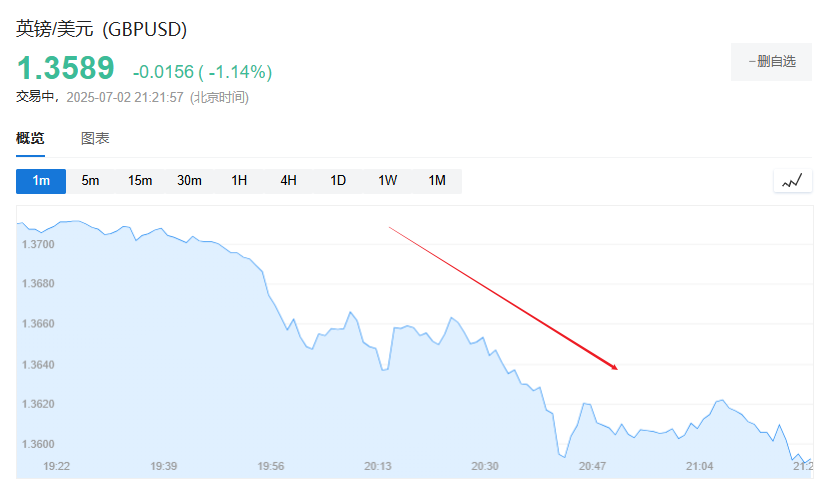Viewport: 815px width, 482px height.
Task: Pick the 4H timeframe button
Action: 288,181
